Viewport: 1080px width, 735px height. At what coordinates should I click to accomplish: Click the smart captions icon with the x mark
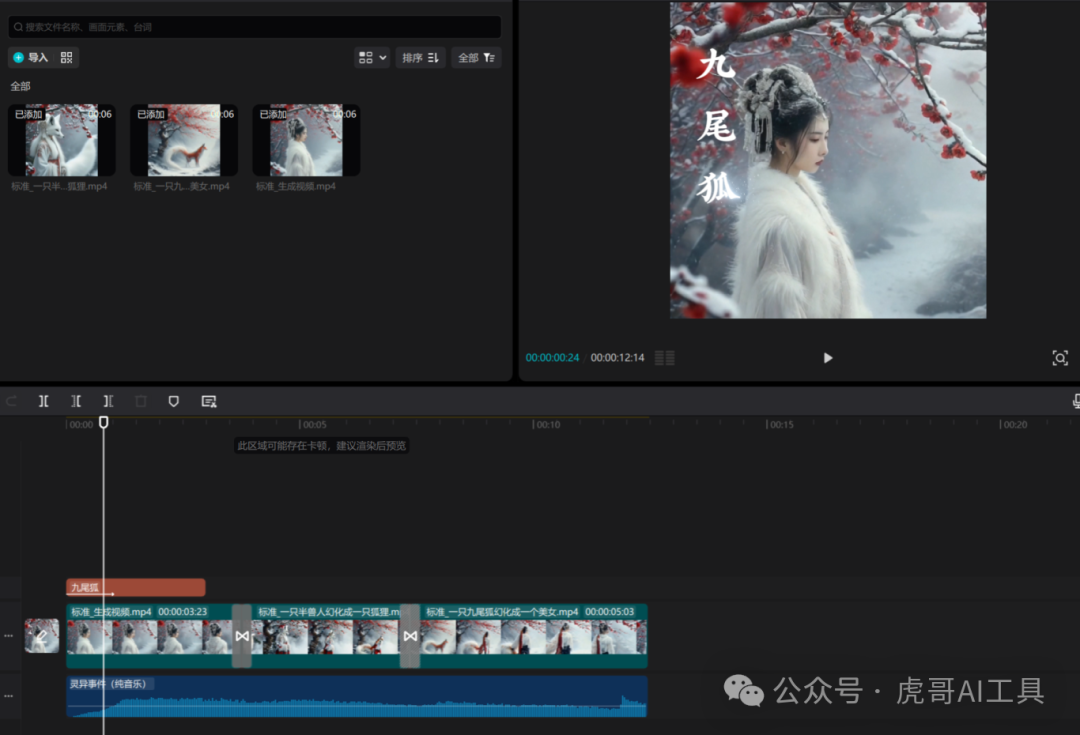208,401
